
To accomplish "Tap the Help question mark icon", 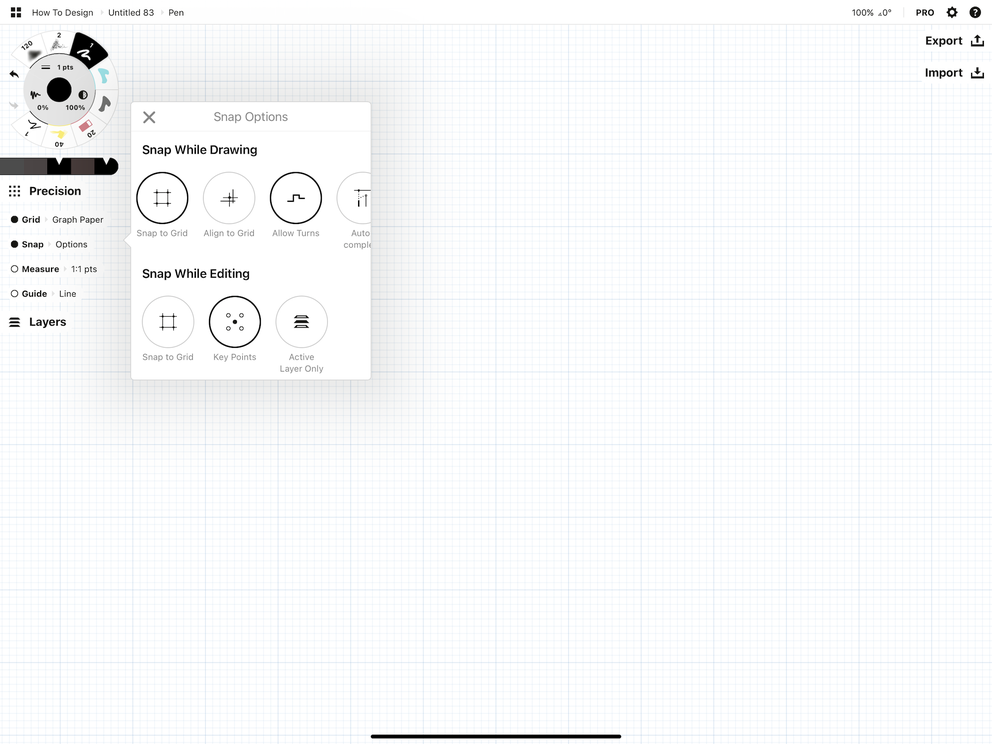I will [975, 12].
